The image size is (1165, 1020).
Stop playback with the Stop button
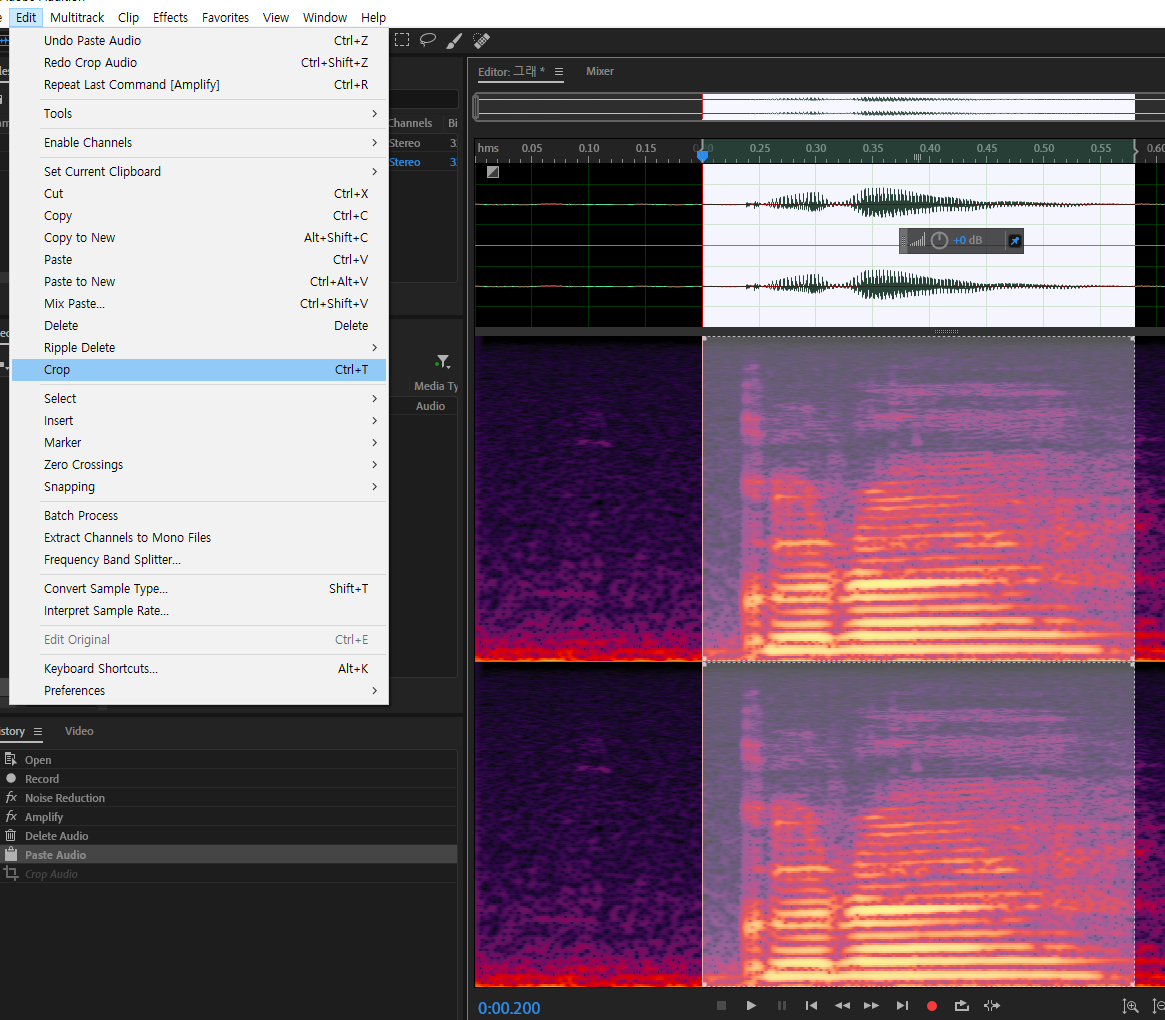[x=721, y=1006]
